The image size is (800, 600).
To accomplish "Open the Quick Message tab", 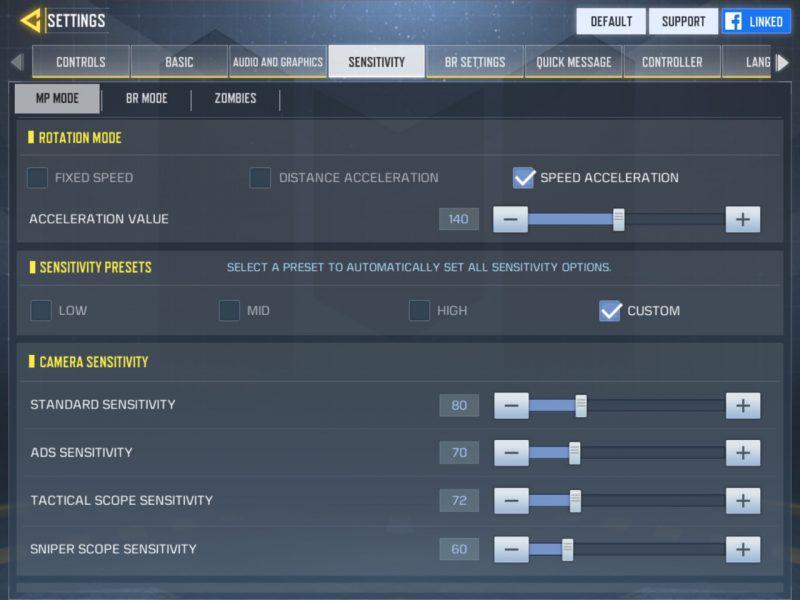I will [573, 62].
